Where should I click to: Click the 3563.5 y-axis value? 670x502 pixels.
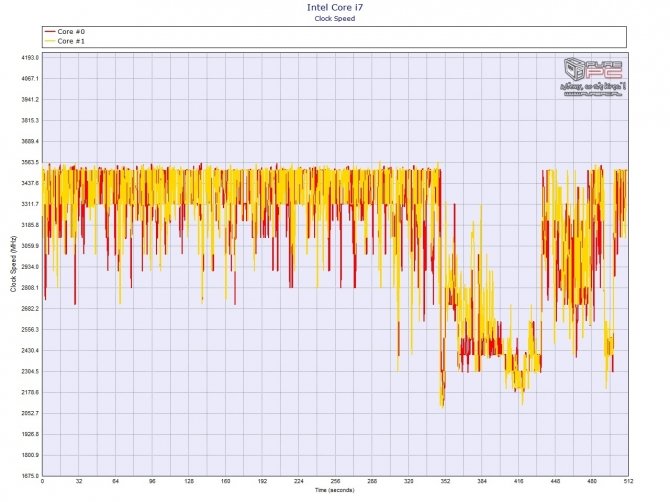[x=30, y=162]
